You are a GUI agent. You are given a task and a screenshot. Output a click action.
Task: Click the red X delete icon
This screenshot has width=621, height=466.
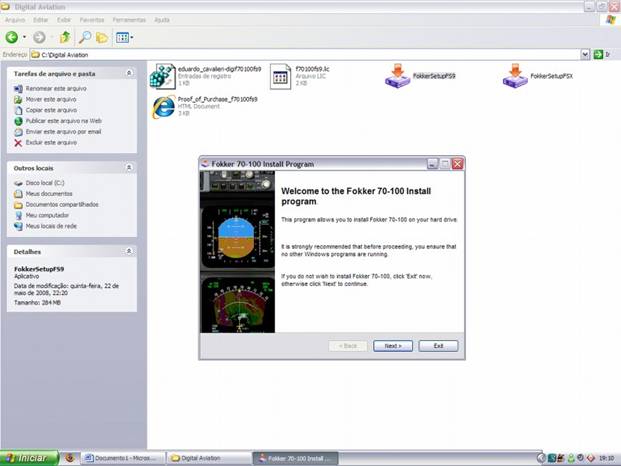click(x=18, y=143)
